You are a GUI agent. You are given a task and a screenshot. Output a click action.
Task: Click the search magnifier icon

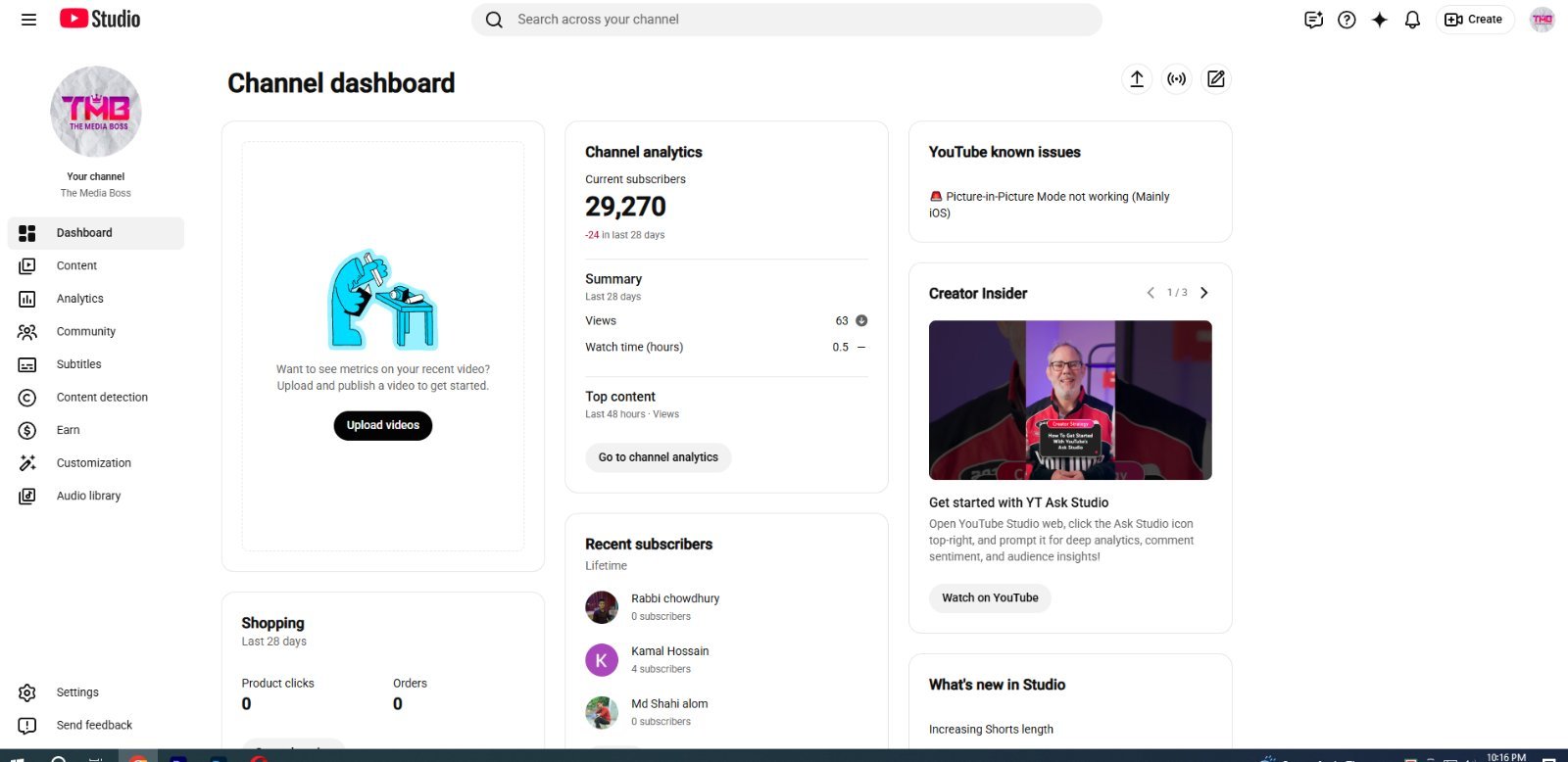point(494,20)
